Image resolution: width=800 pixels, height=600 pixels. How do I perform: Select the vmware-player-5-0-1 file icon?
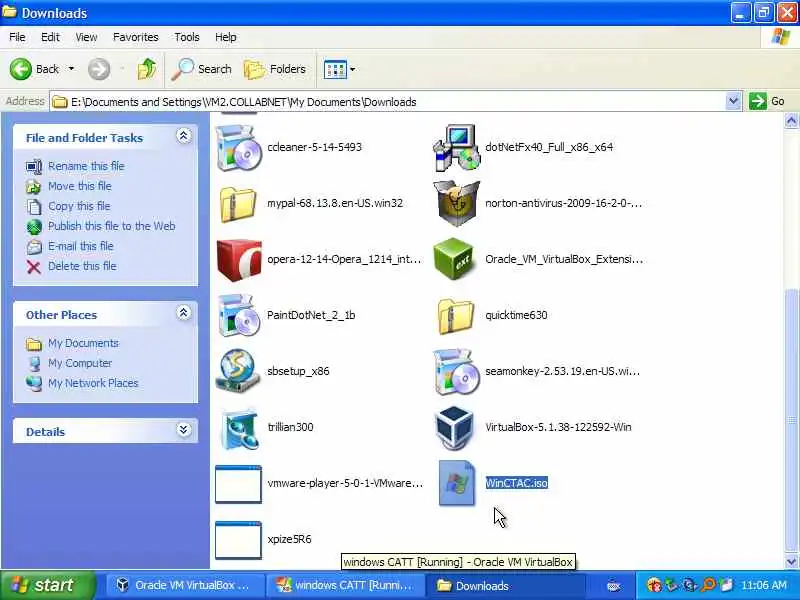pos(238,484)
